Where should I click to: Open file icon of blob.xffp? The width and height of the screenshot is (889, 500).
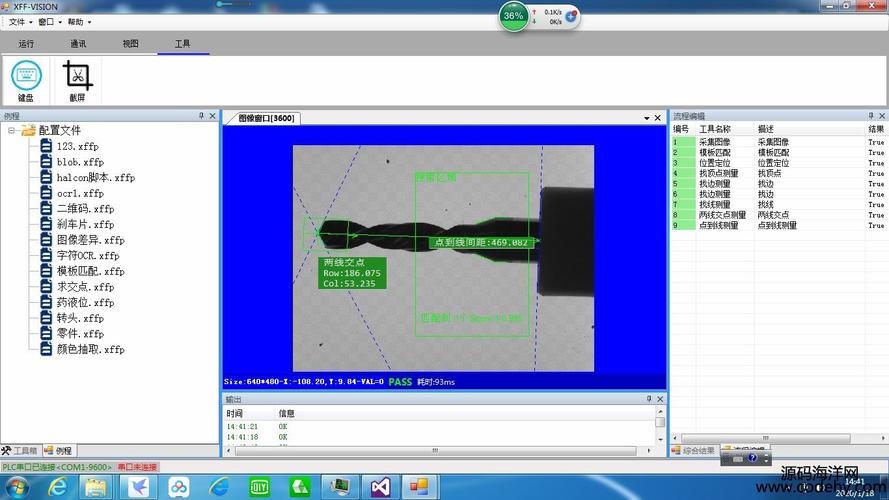click(x=46, y=162)
